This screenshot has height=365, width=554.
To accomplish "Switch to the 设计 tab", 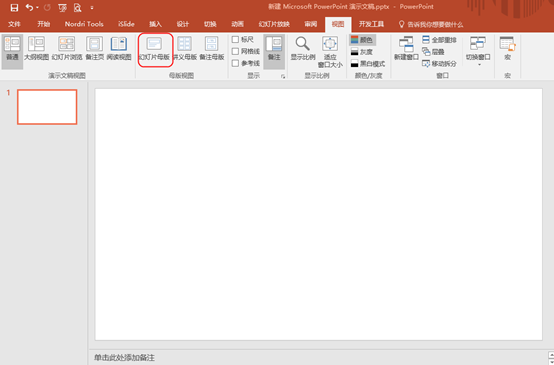I will click(x=183, y=24).
